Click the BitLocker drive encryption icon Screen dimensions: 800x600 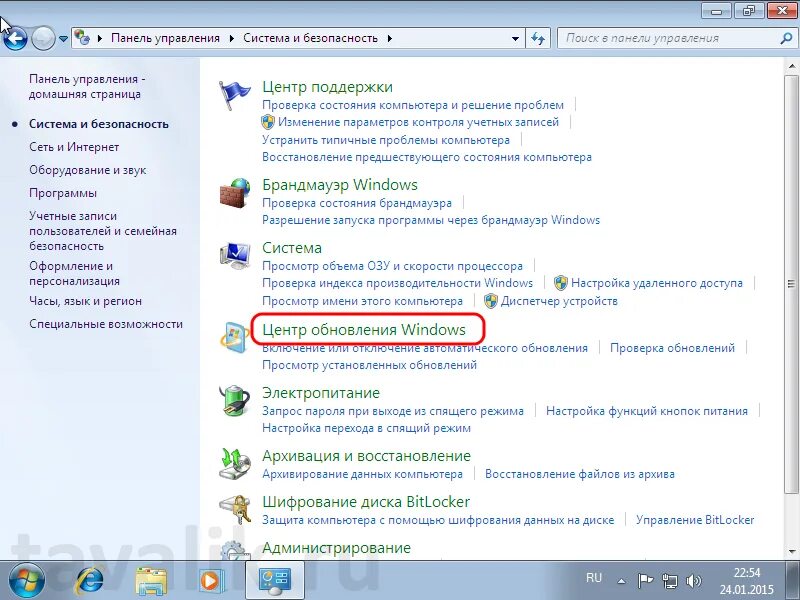pos(235,509)
